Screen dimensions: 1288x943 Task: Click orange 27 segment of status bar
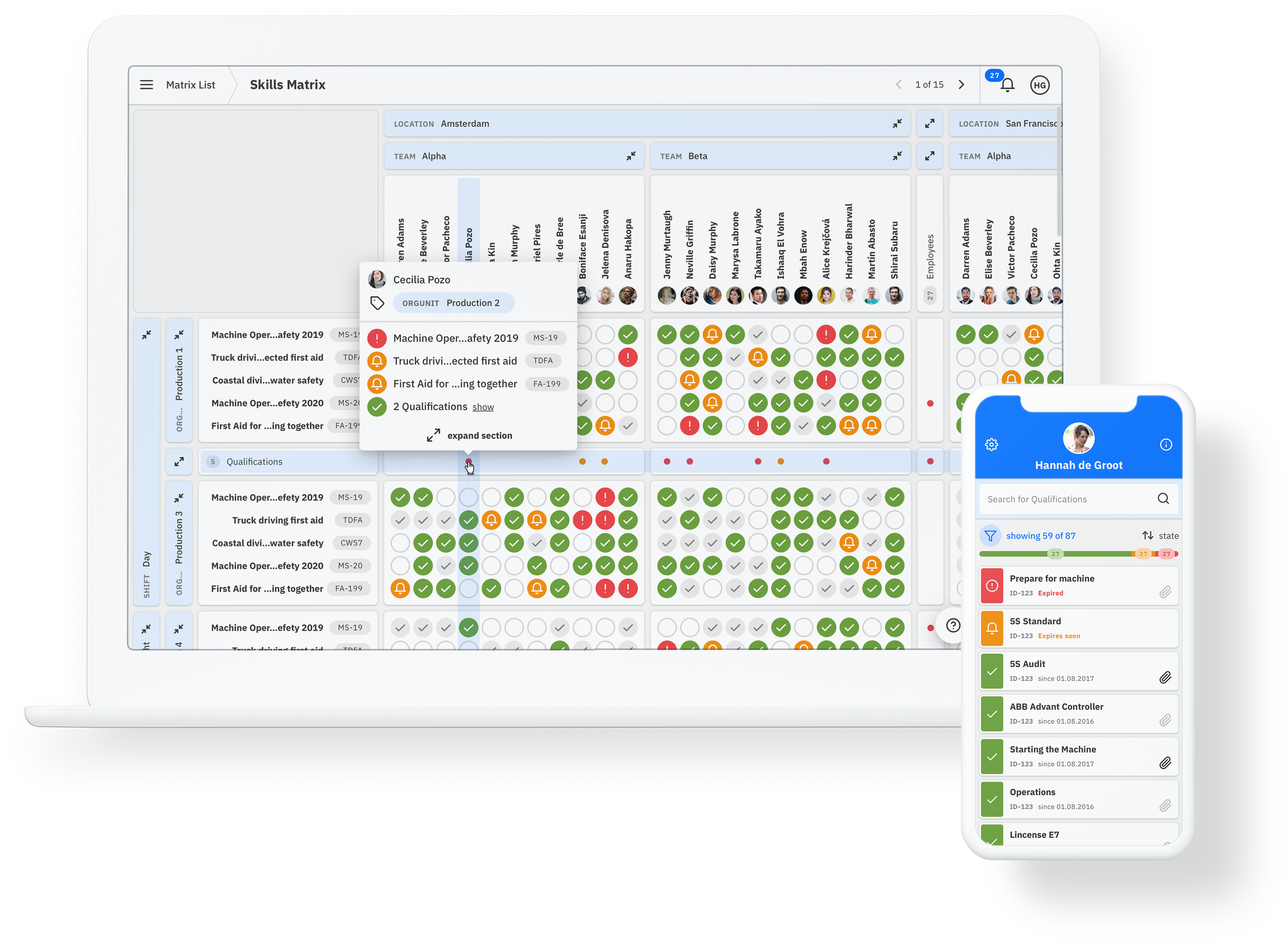[x=1143, y=554]
